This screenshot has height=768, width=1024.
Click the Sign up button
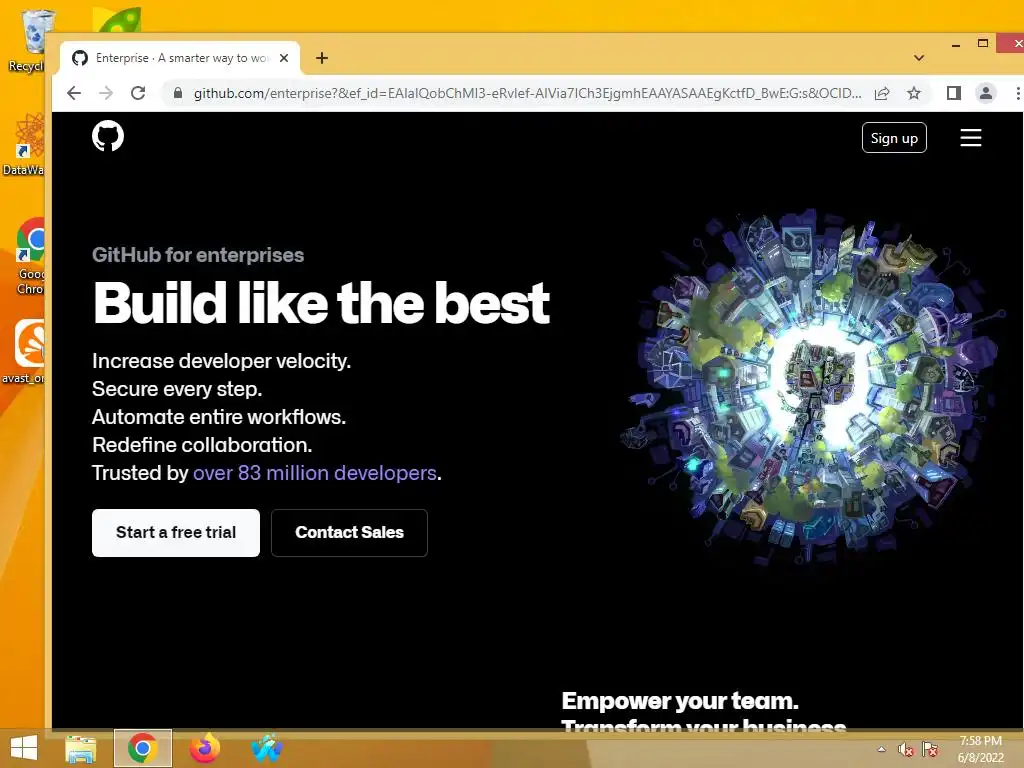point(894,138)
